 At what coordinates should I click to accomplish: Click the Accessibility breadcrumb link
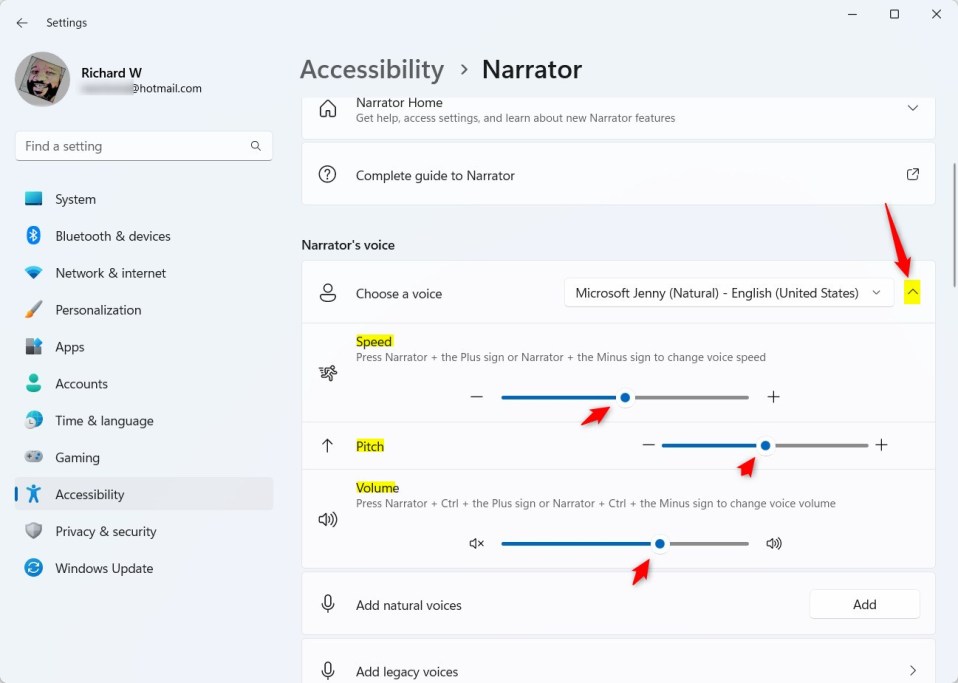click(x=371, y=70)
